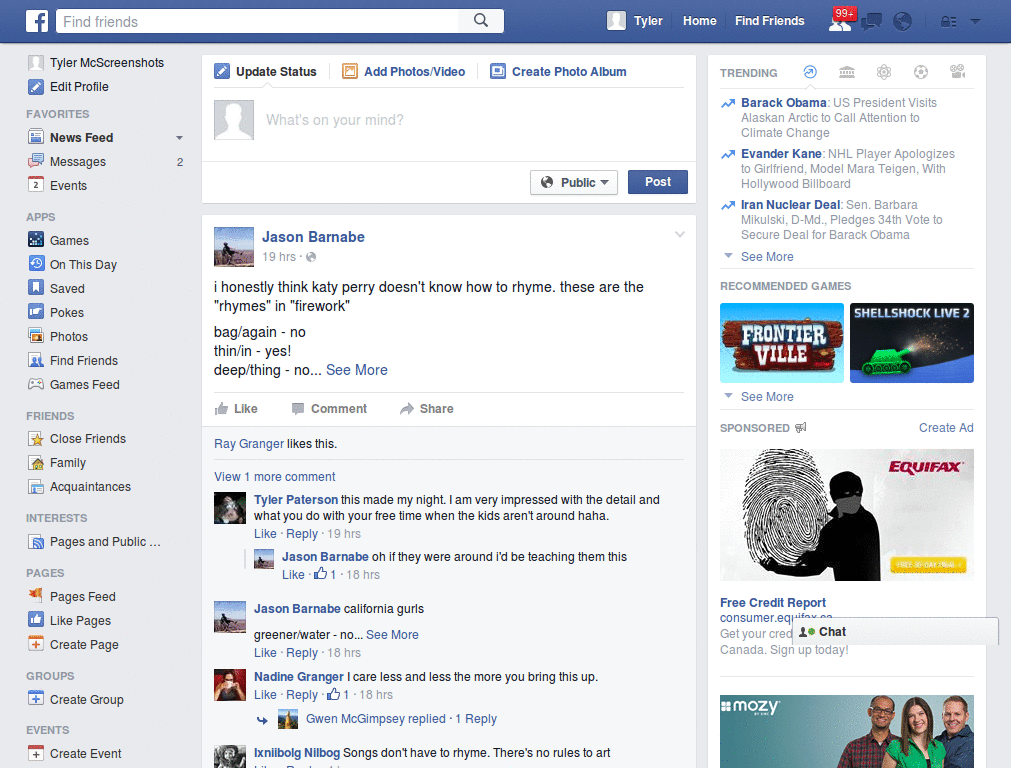Screen dimensions: 1024x768
Task: Click the Facebook logo icon
Action: tap(37, 21)
